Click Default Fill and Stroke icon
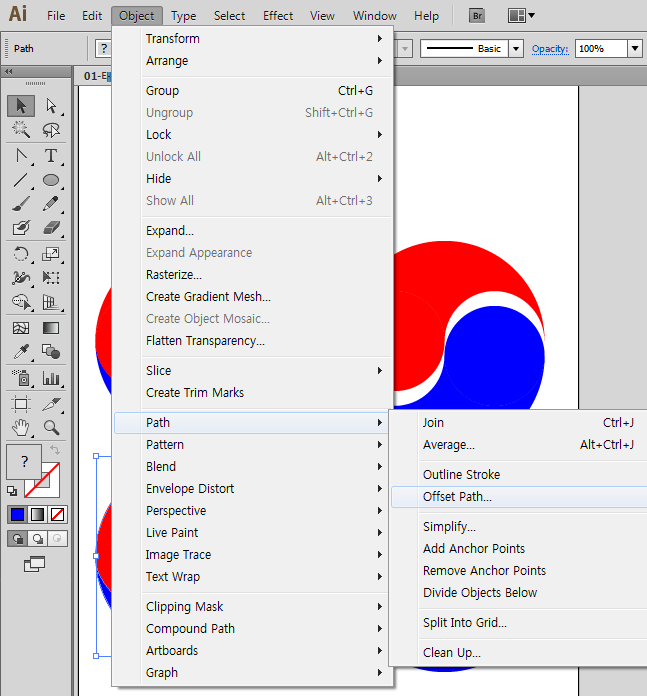 coord(12,491)
